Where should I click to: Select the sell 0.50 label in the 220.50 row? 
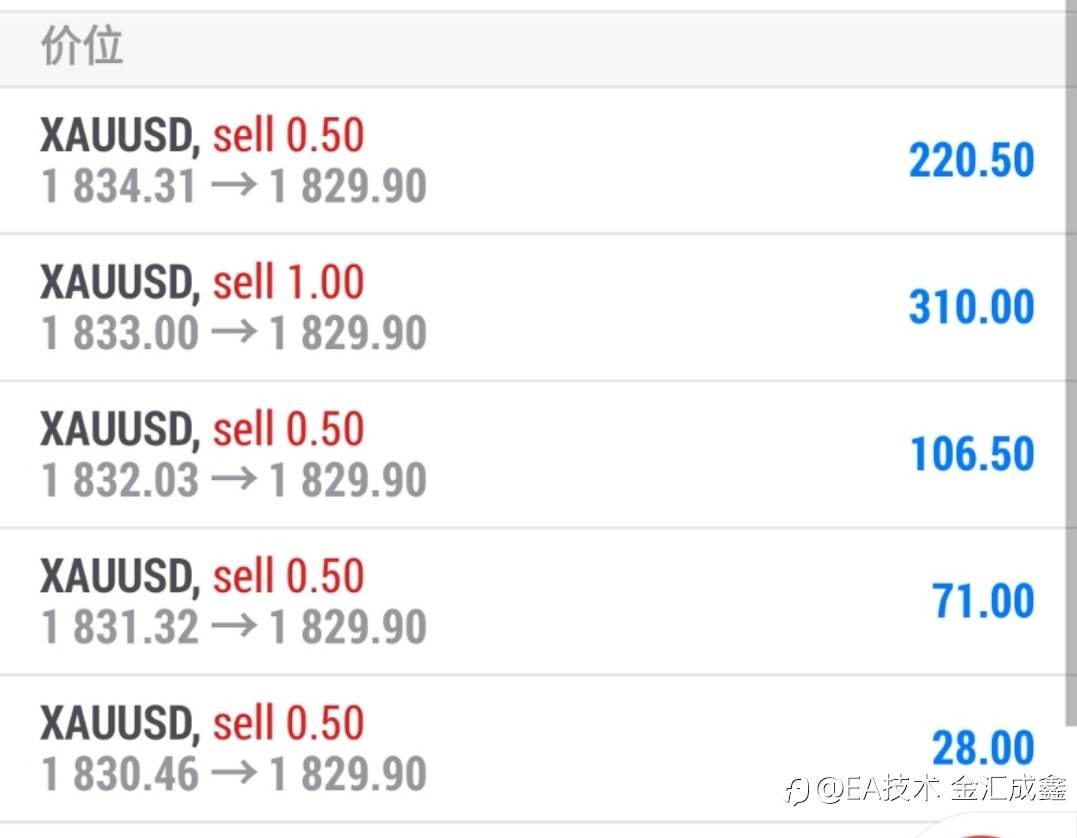[x=288, y=136]
